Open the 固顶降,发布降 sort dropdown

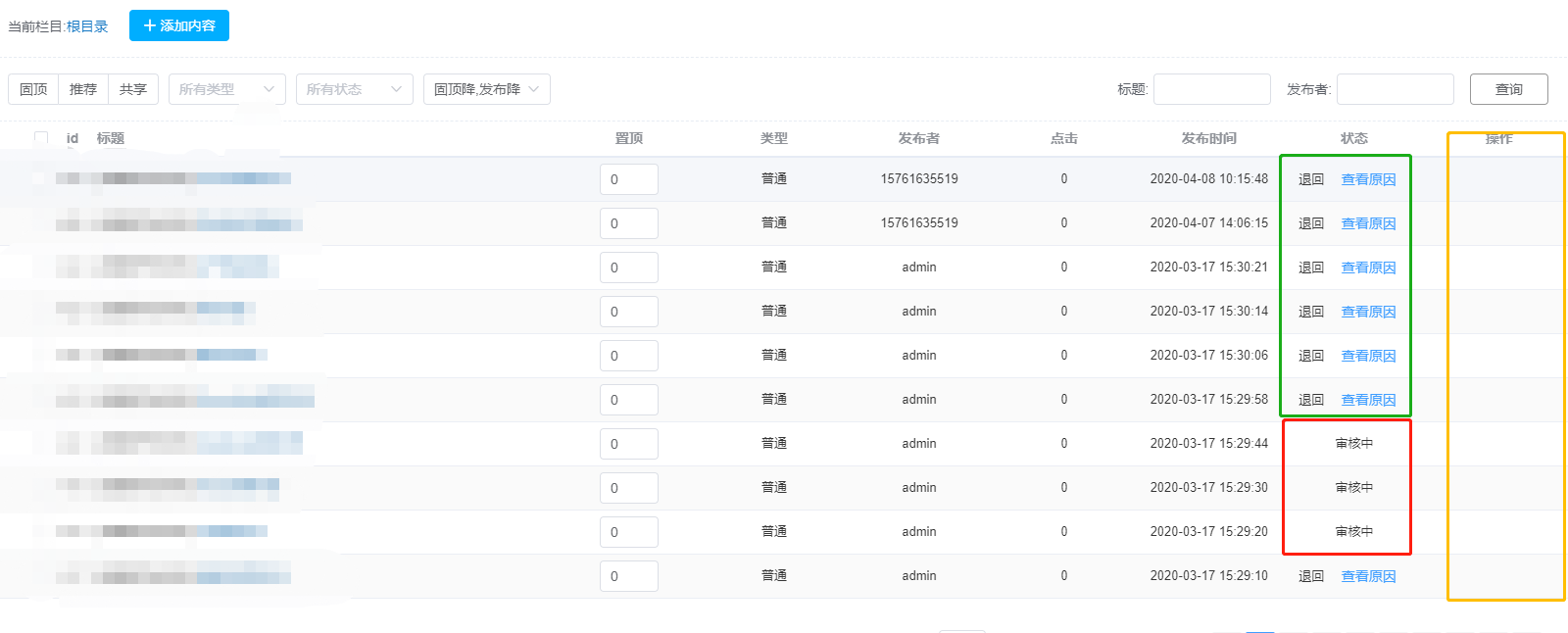pyautogui.click(x=486, y=89)
